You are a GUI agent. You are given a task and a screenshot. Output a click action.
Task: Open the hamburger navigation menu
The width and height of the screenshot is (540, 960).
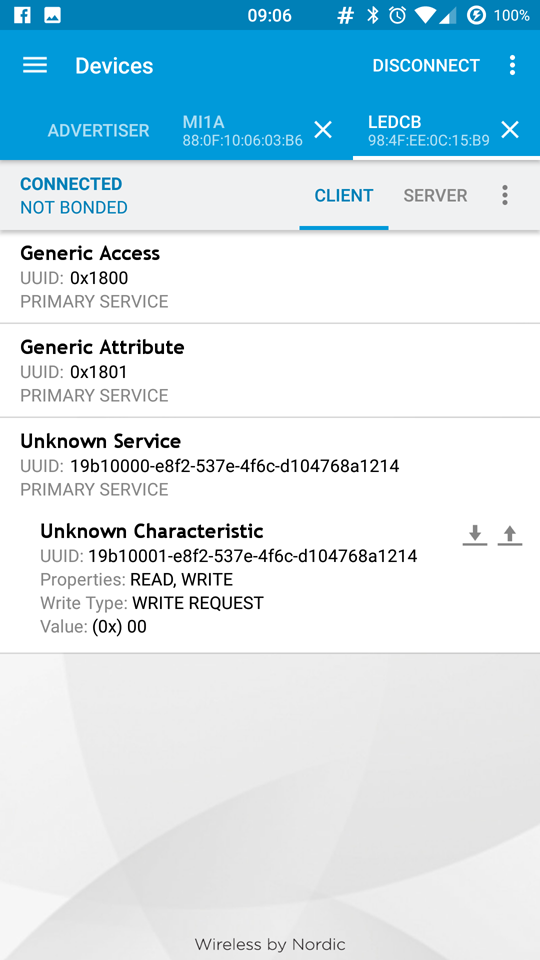coord(35,66)
